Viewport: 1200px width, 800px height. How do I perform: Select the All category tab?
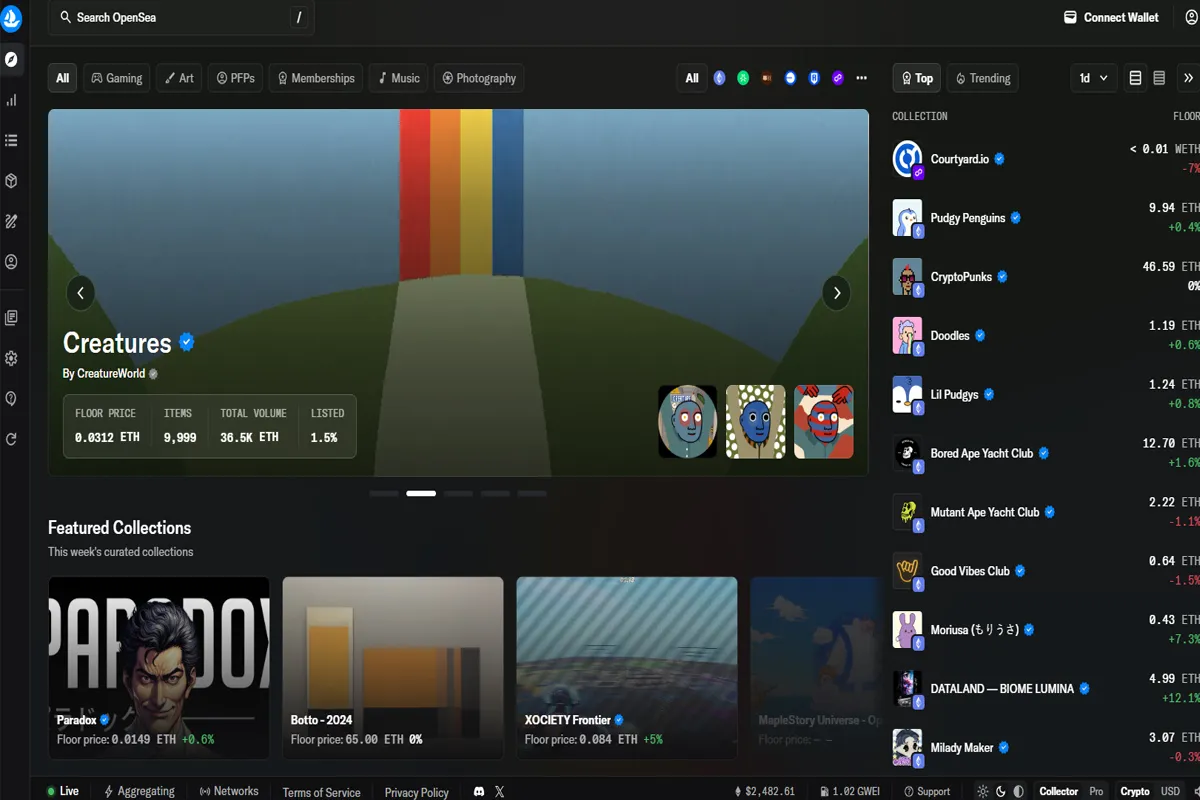click(62, 78)
